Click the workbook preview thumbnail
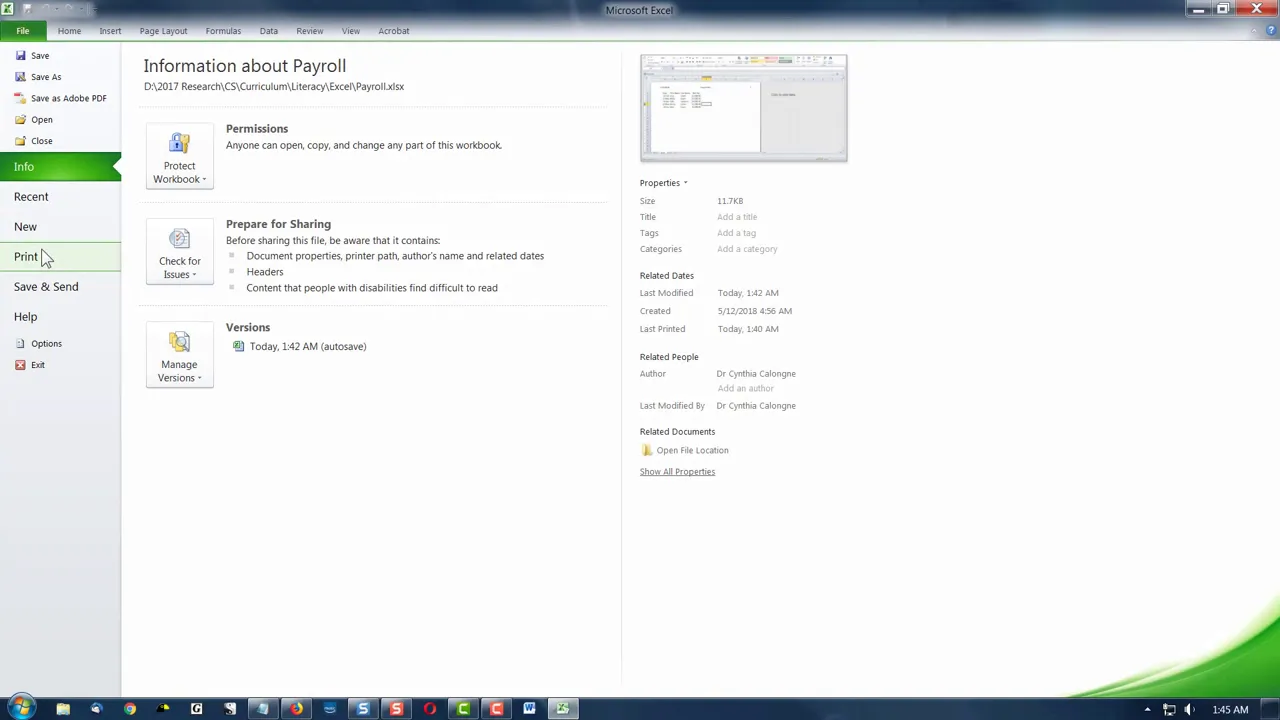Screen dimensions: 1280x720 tap(743, 108)
